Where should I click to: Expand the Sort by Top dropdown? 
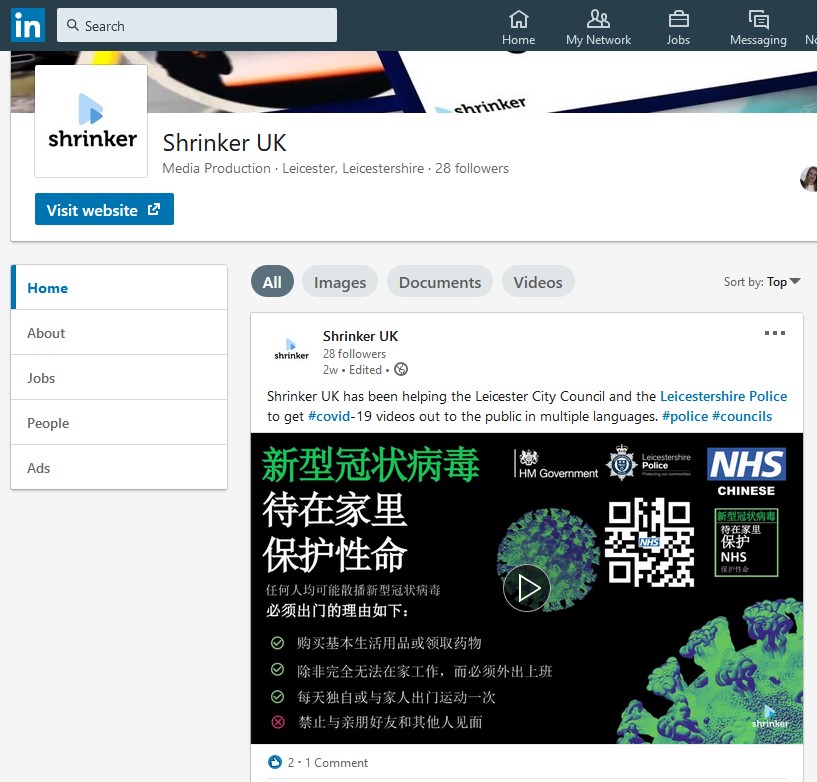(x=762, y=282)
